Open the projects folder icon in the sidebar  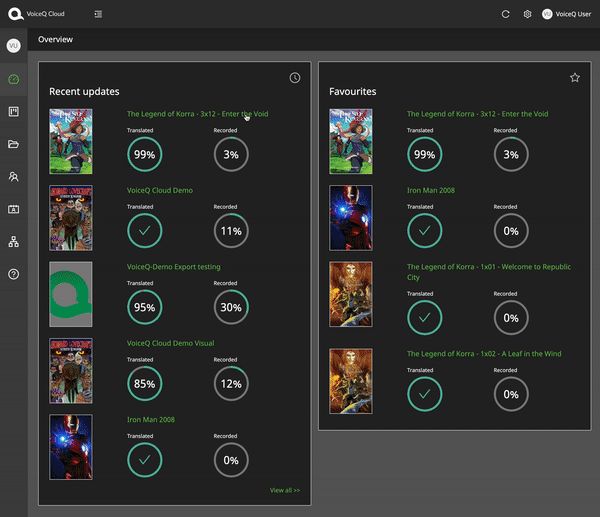[x=13, y=144]
